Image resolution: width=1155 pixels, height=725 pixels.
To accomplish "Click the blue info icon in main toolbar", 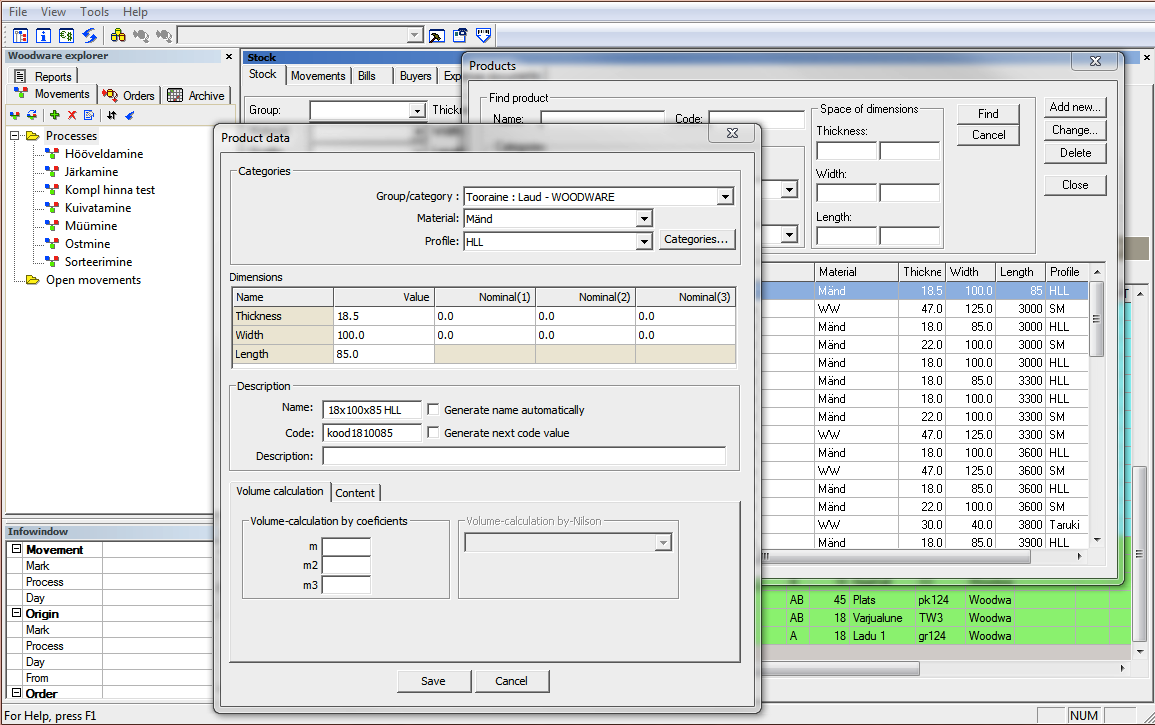I will (43, 35).
